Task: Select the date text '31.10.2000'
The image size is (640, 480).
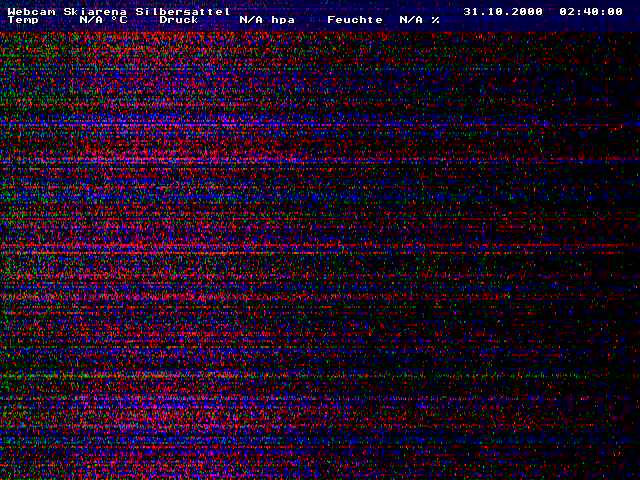Action: point(503,11)
